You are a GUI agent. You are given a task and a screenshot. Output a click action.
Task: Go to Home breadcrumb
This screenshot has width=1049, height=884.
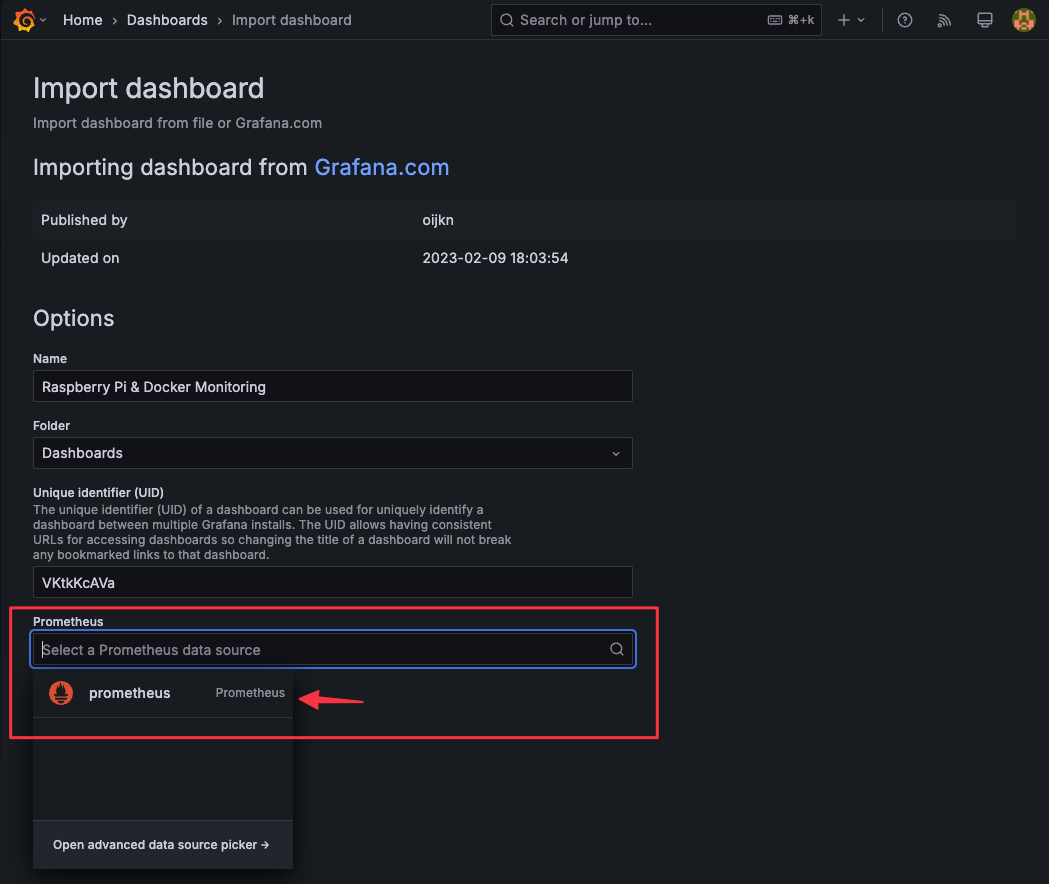click(x=82, y=20)
